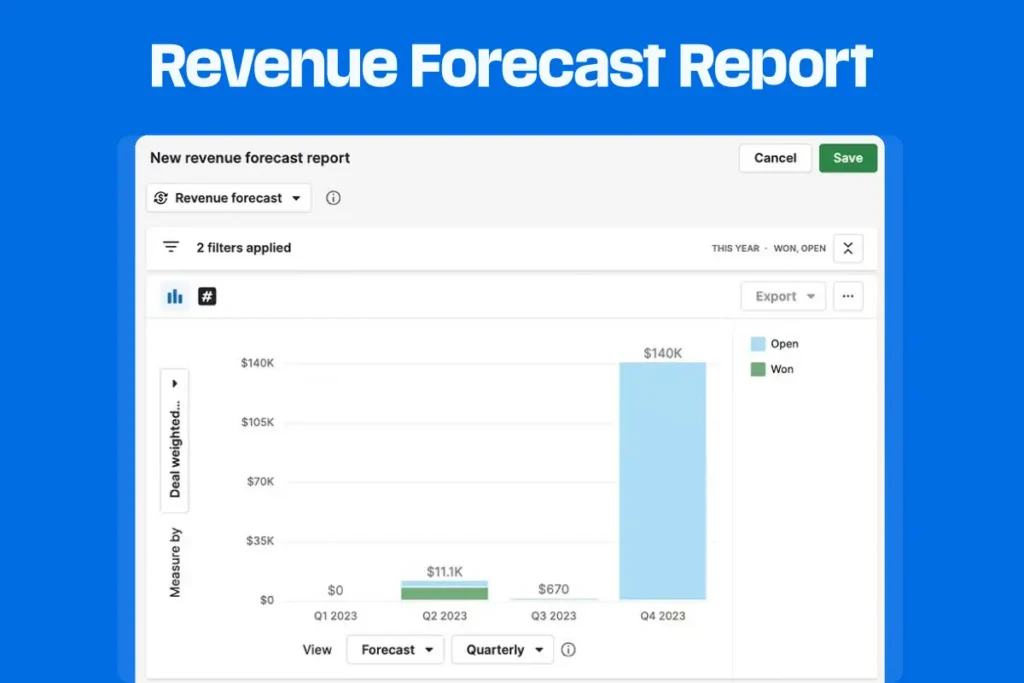
Task: Switch to the number (#) view icon
Action: (207, 296)
